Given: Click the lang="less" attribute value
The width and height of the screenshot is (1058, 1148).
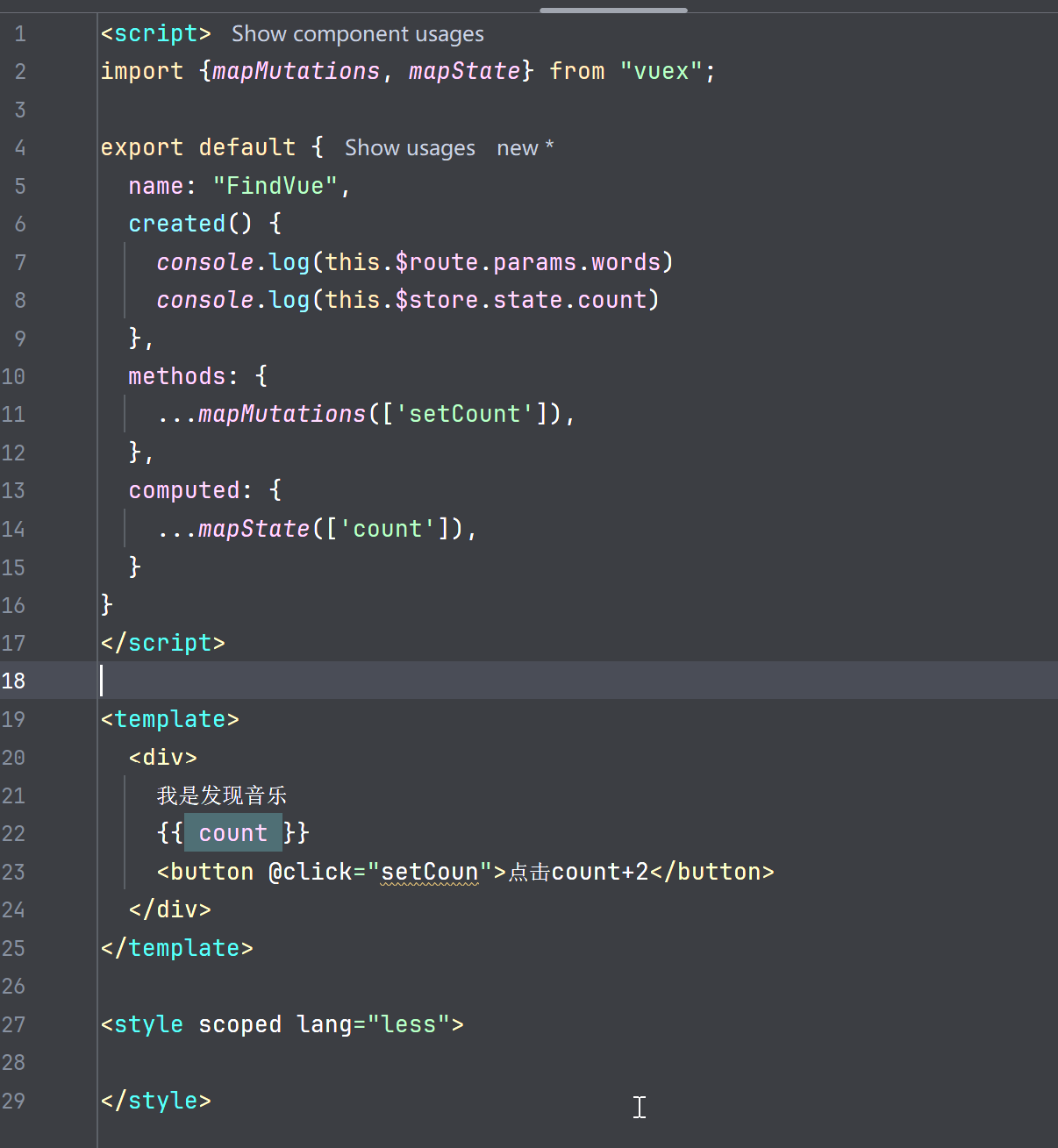Looking at the screenshot, I should [409, 1024].
